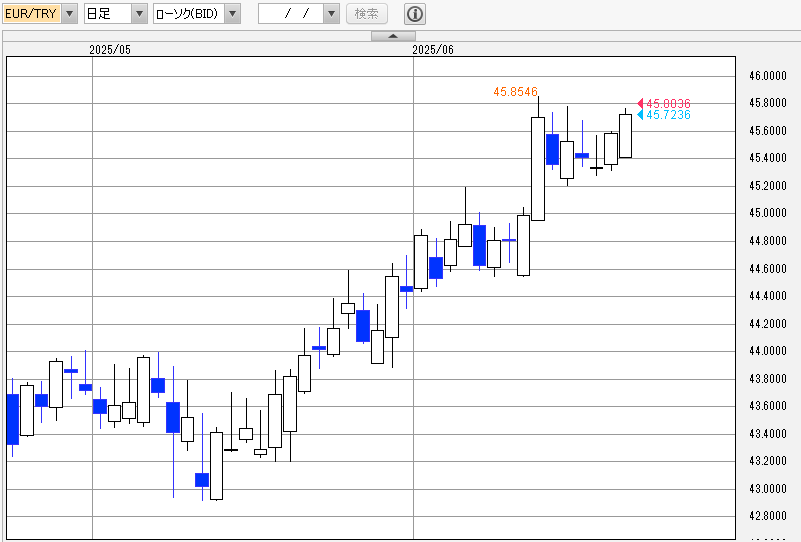Click the 44.0000 price axis label
801x542 pixels.
768,351
